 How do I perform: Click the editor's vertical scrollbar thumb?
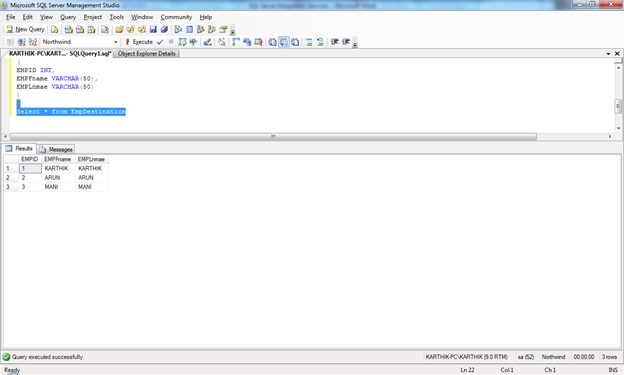618,106
